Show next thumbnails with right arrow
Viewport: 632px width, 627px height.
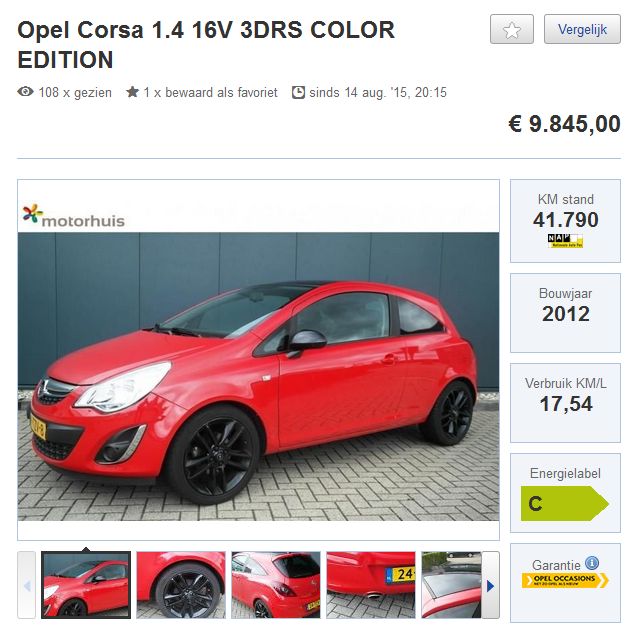pyautogui.click(x=491, y=585)
